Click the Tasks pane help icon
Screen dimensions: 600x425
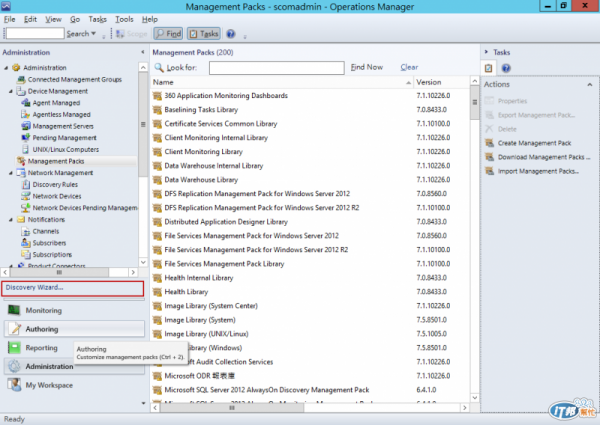506,68
